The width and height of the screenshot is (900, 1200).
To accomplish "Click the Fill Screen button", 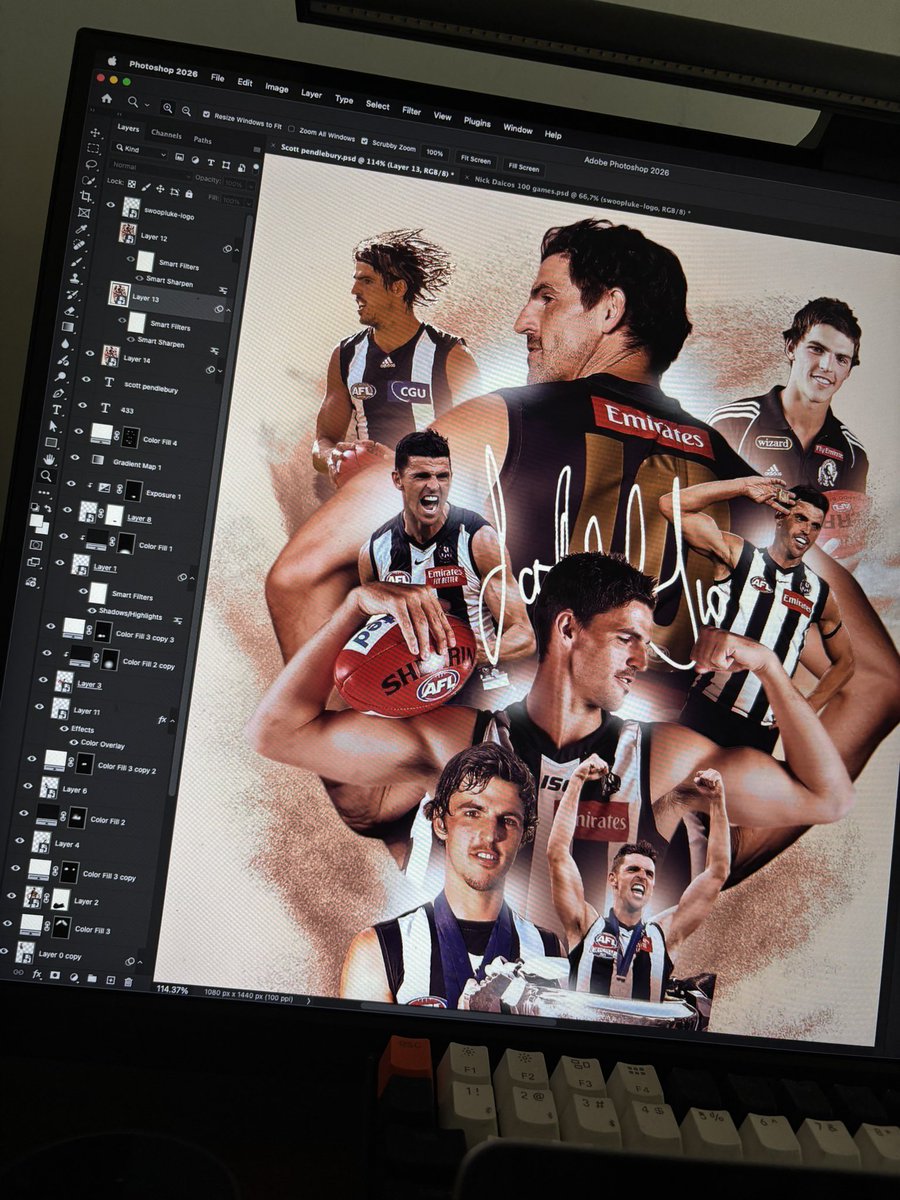I will point(523,167).
